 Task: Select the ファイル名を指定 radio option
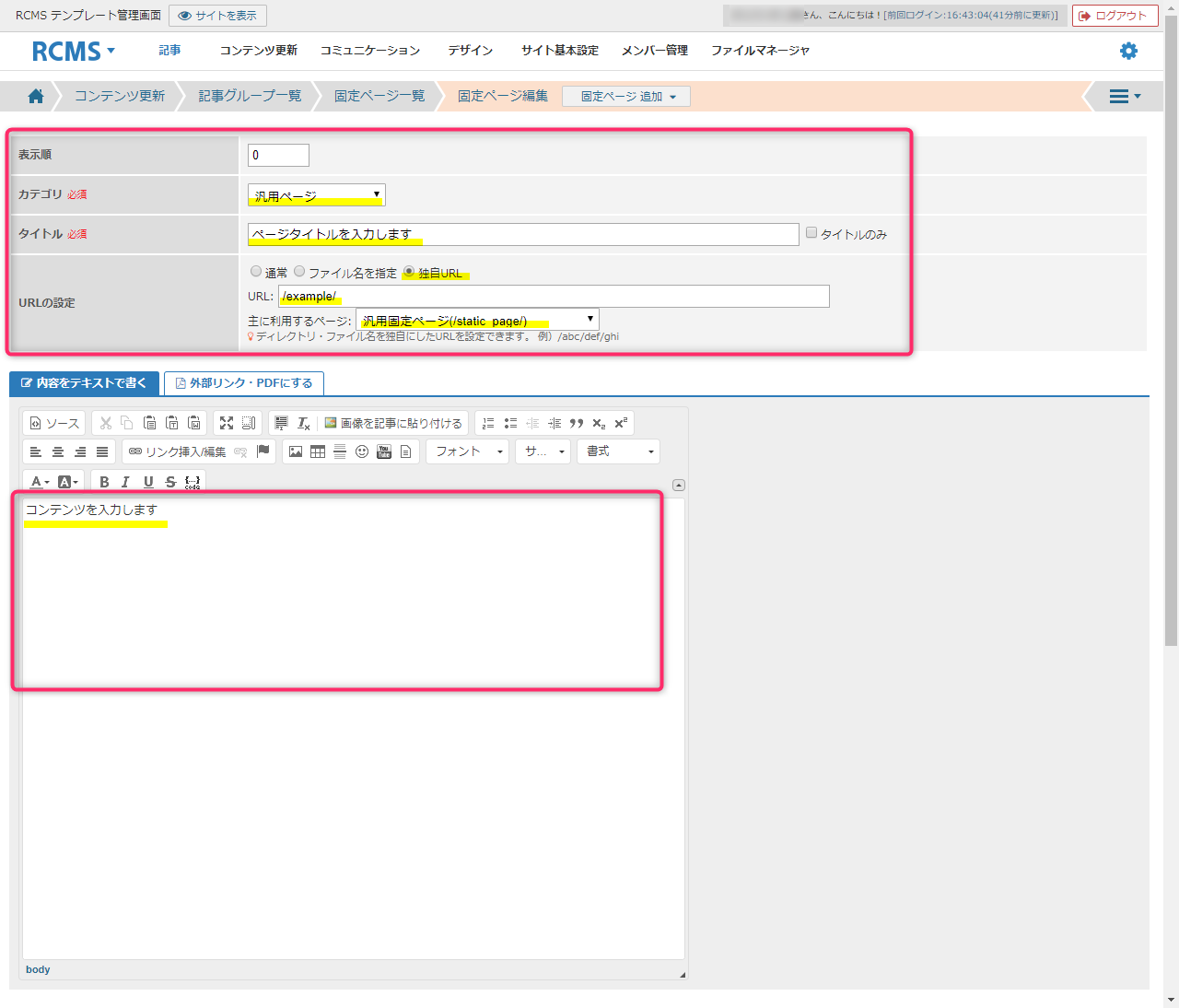(299, 272)
